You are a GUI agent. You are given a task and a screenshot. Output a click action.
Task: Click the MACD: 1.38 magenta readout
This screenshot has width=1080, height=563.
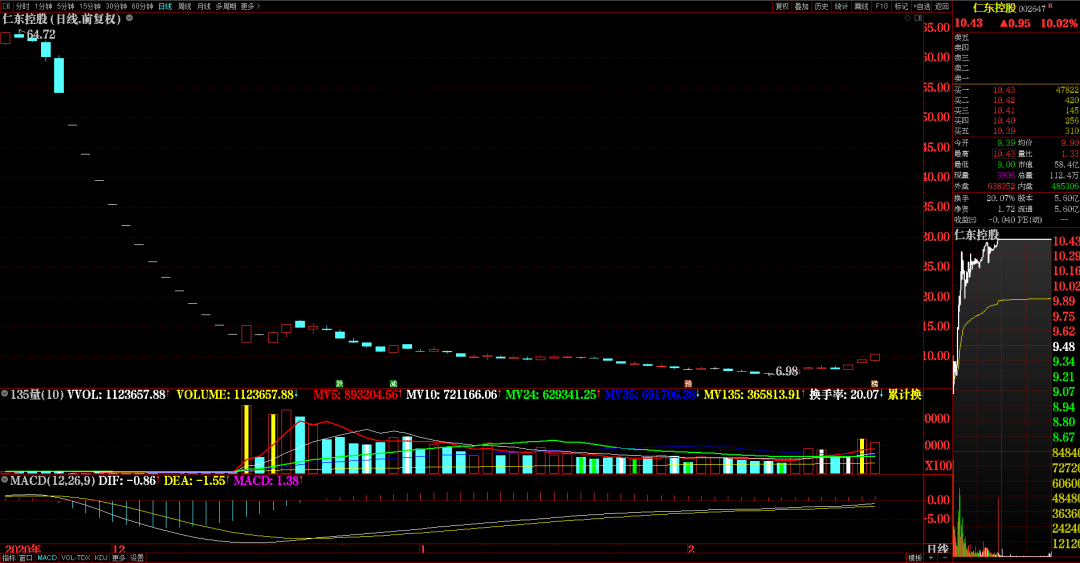267,480
